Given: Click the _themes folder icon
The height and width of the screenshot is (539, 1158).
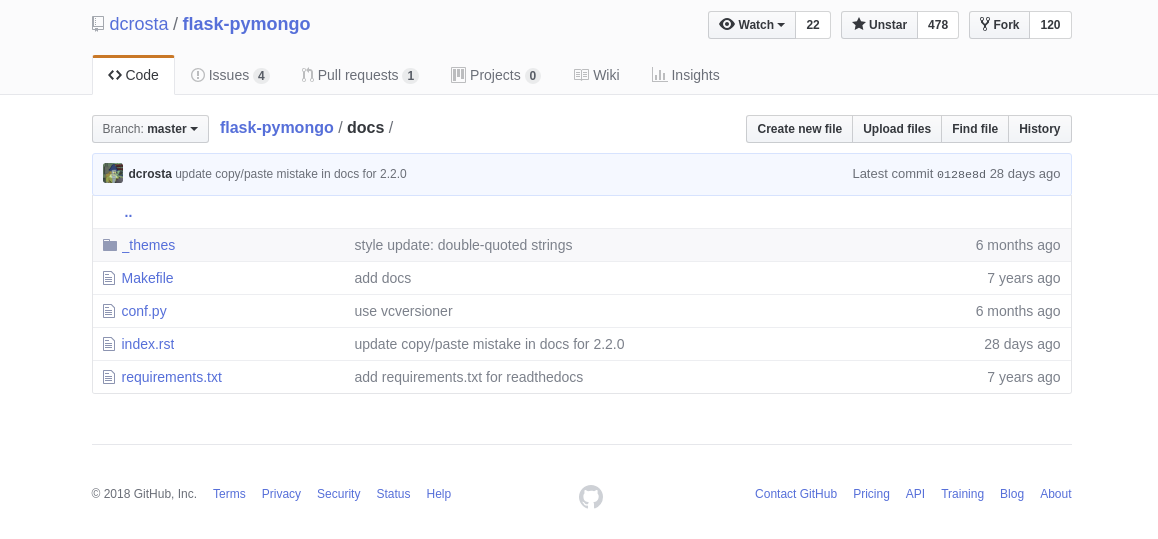Looking at the screenshot, I should pyautogui.click(x=110, y=245).
